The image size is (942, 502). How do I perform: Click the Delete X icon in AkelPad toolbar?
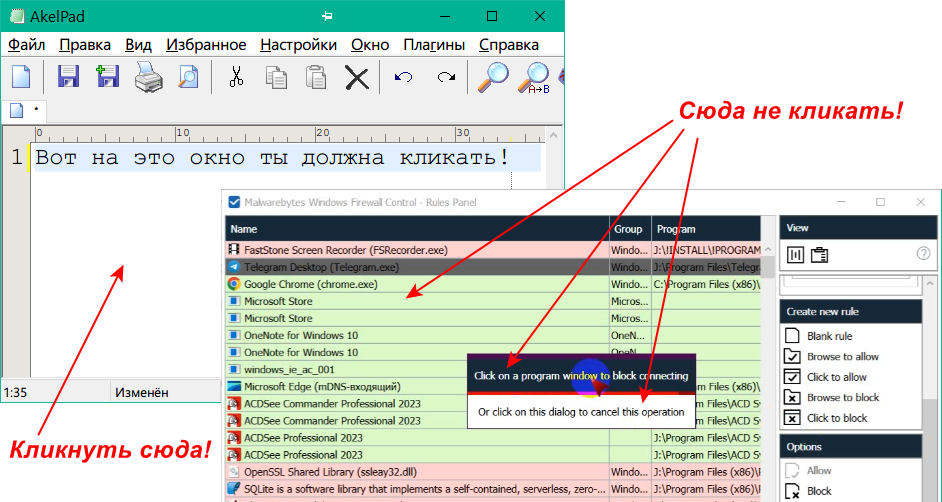coord(357,78)
